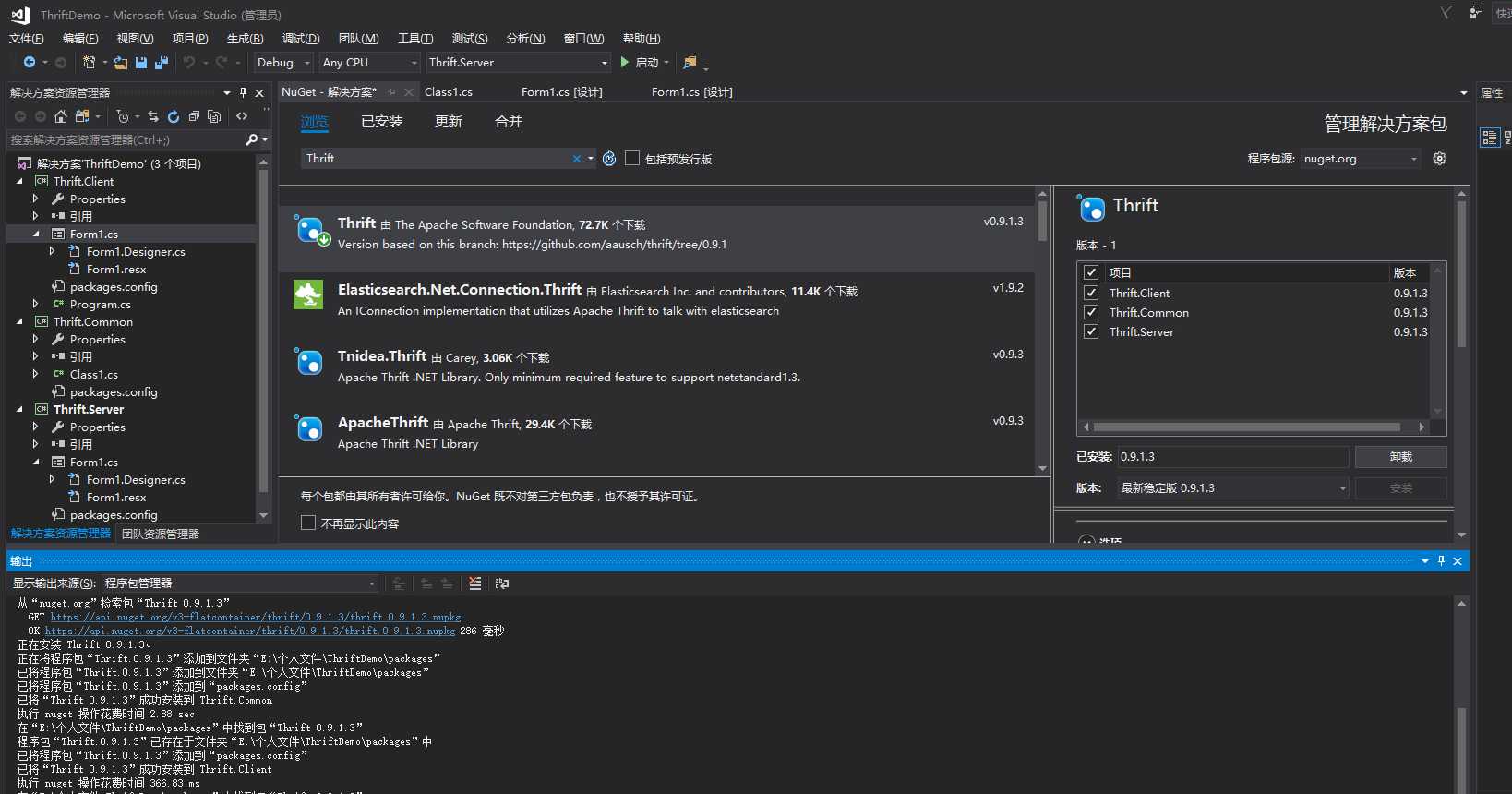This screenshot has height=794, width=1512.
Task: Switch to the 已安装 (Installed) NuGet tab
Action: [382, 122]
